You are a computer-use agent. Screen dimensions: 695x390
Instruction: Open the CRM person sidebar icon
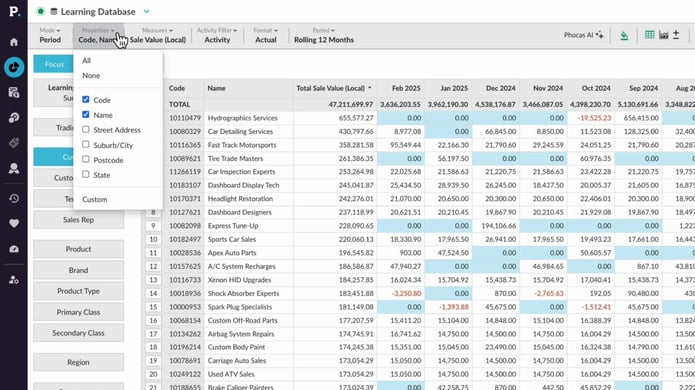click(14, 168)
